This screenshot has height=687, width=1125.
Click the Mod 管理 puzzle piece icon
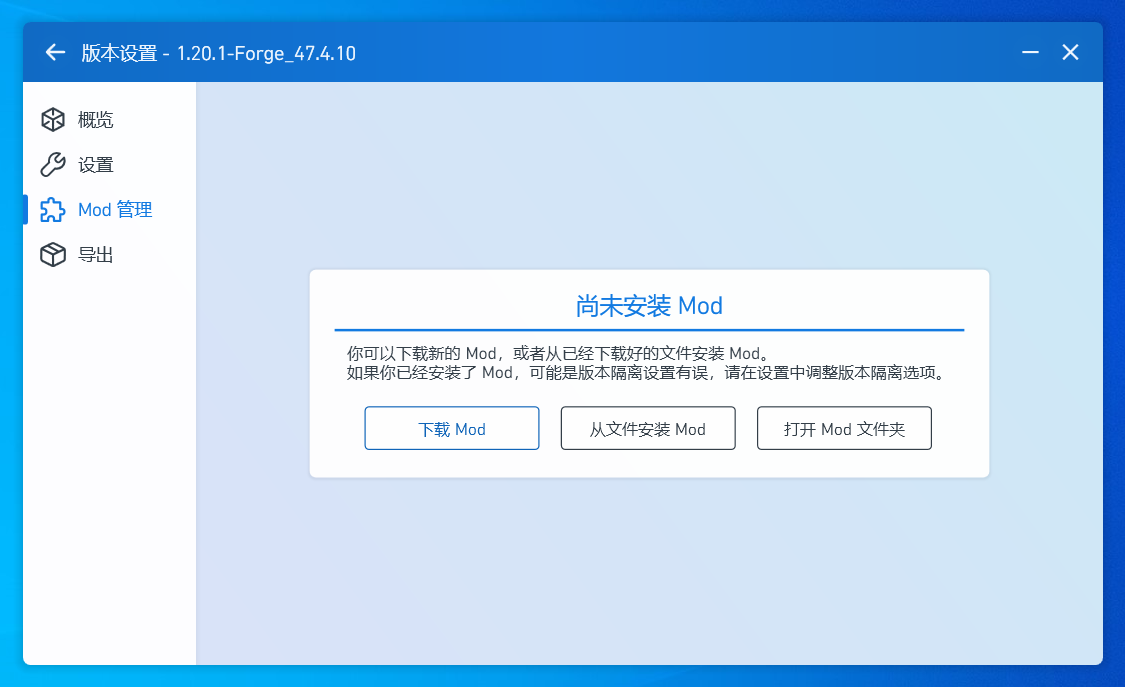[x=52, y=210]
